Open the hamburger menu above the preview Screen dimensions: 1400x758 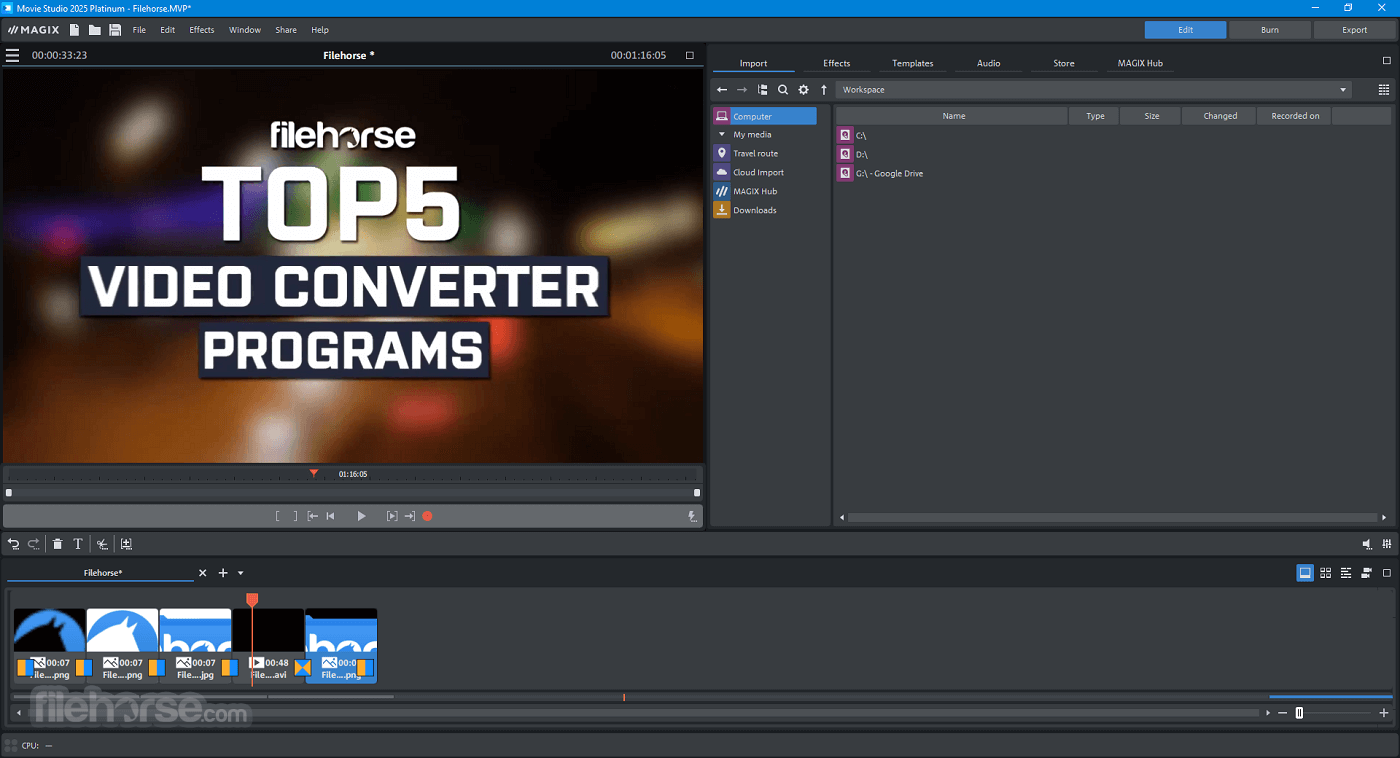tap(12, 55)
